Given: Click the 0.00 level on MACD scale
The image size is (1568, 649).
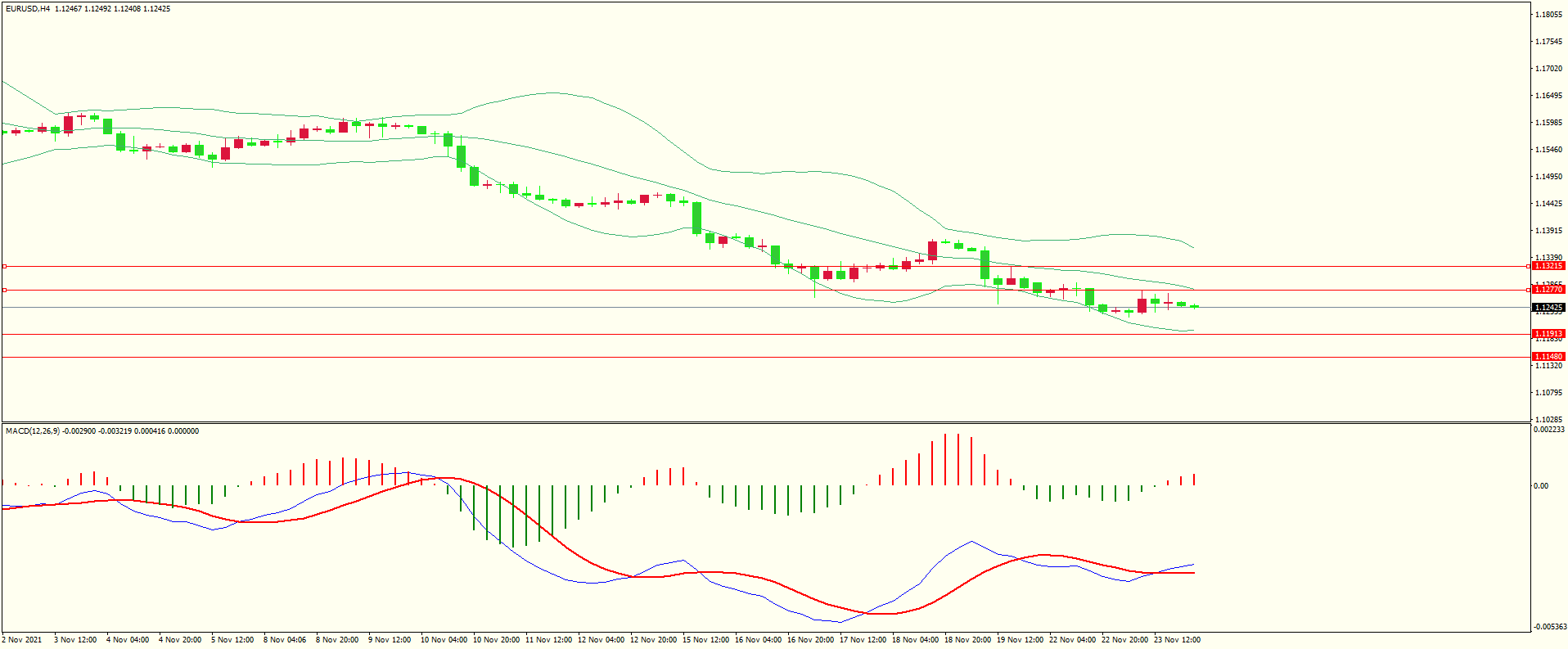Looking at the screenshot, I should coord(1541,486).
